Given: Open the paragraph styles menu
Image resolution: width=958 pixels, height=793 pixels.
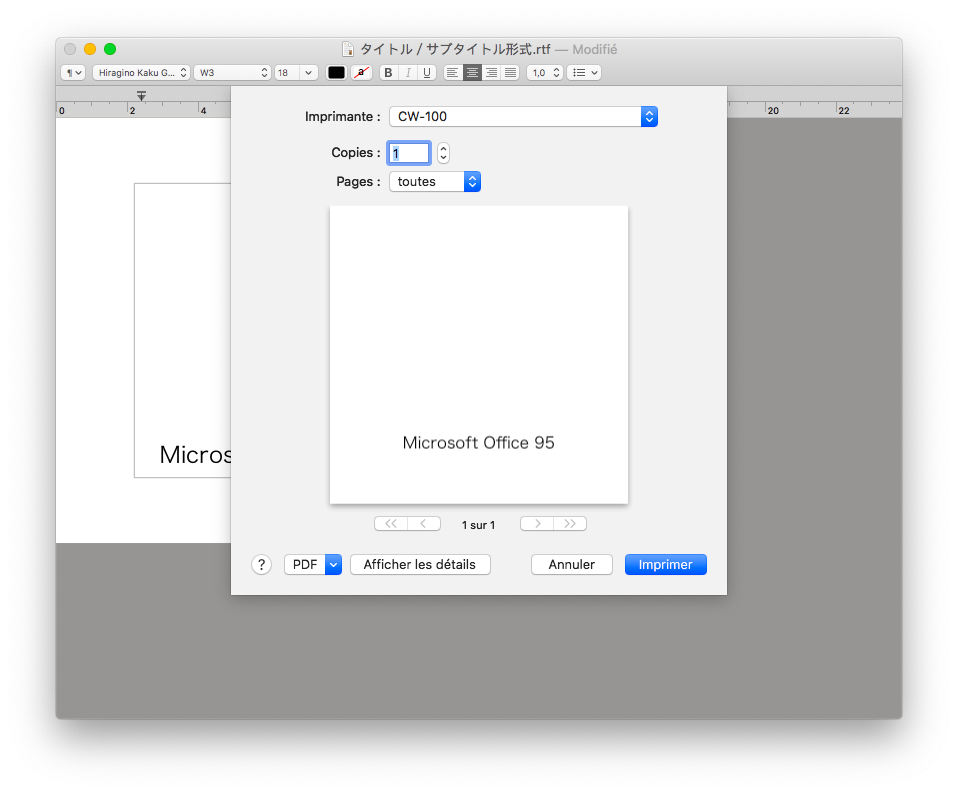Looking at the screenshot, I should click(x=73, y=73).
